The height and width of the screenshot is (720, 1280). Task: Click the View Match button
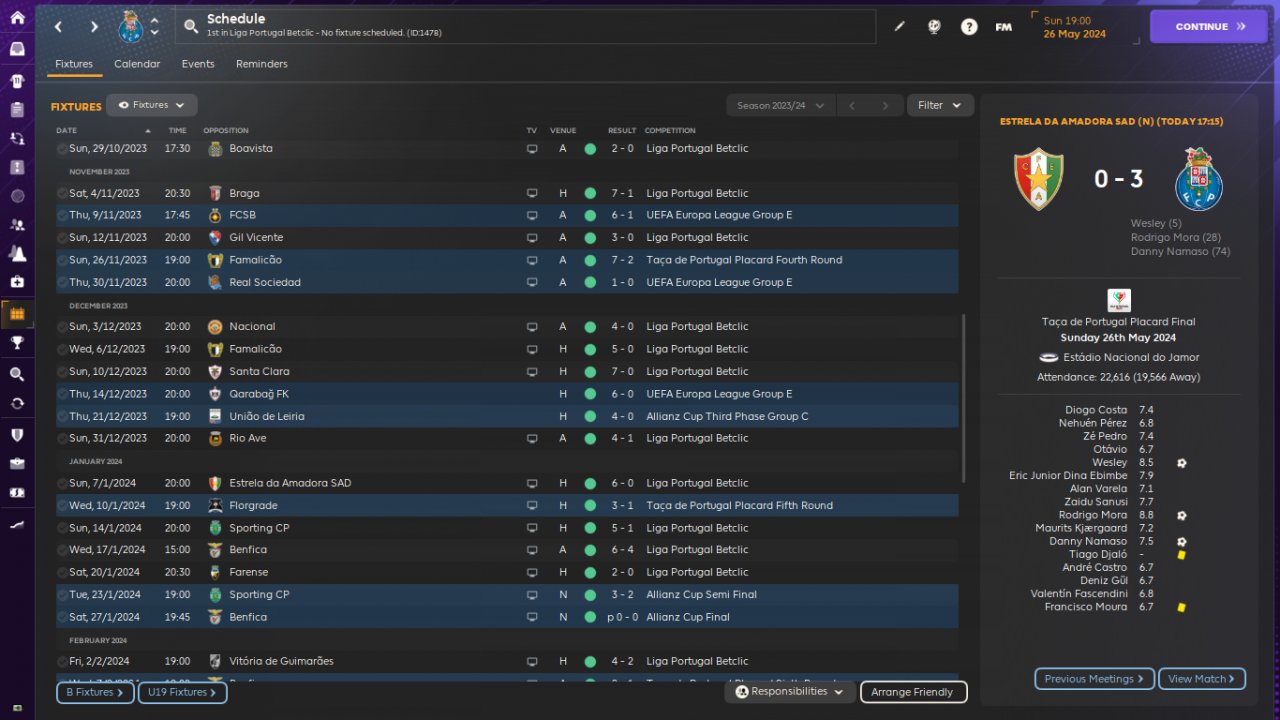click(x=1202, y=679)
